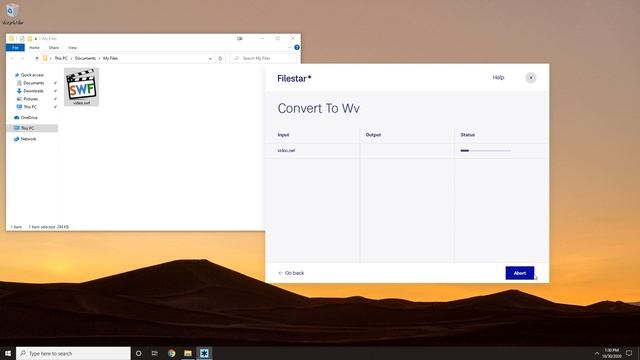Viewport: 640px width, 360px height.
Task: Click the folder icon in Explorer title bar
Action: pyautogui.click(x=11, y=38)
